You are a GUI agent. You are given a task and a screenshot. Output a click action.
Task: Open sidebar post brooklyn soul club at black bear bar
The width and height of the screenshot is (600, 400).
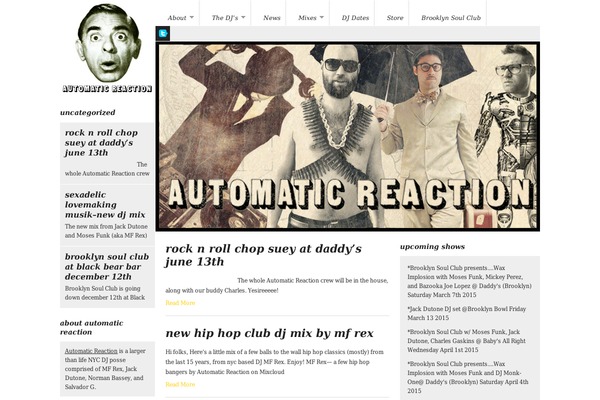pyautogui.click(x=106, y=267)
